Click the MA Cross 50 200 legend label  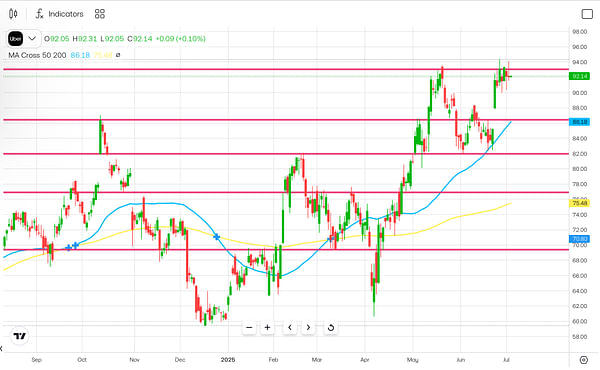37,55
